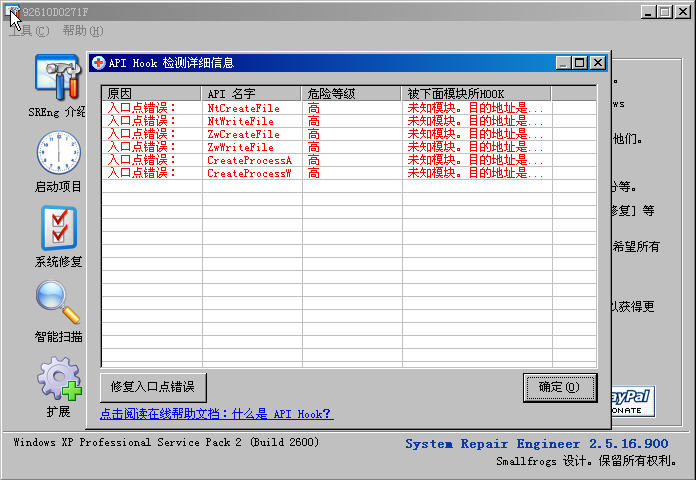Select the CreateProcessA row
This screenshot has width=696, height=480.
349,160
